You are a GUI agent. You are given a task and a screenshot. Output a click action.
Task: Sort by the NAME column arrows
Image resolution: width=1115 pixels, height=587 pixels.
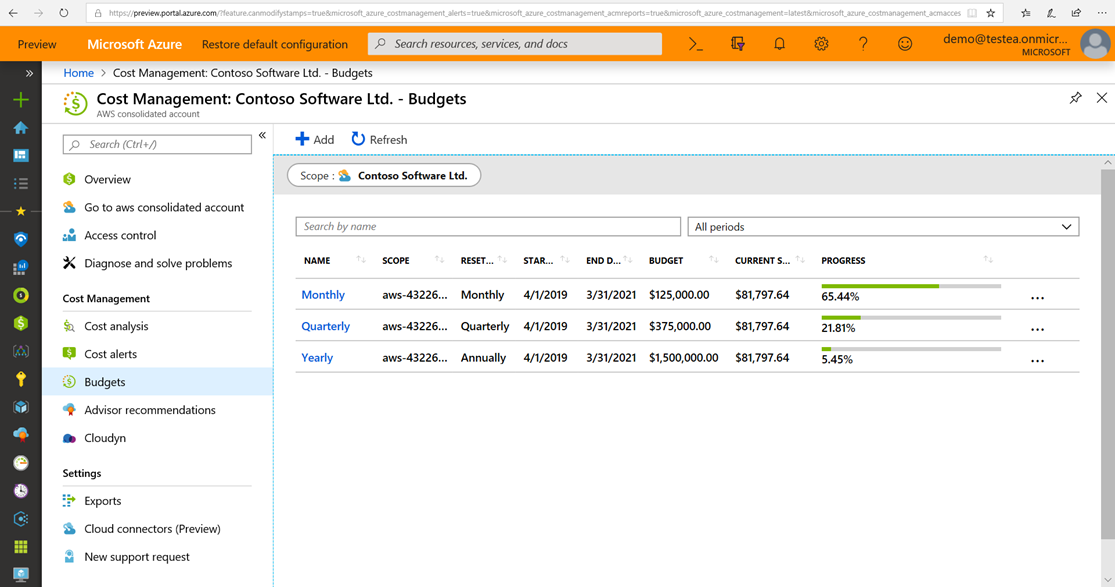point(361,260)
